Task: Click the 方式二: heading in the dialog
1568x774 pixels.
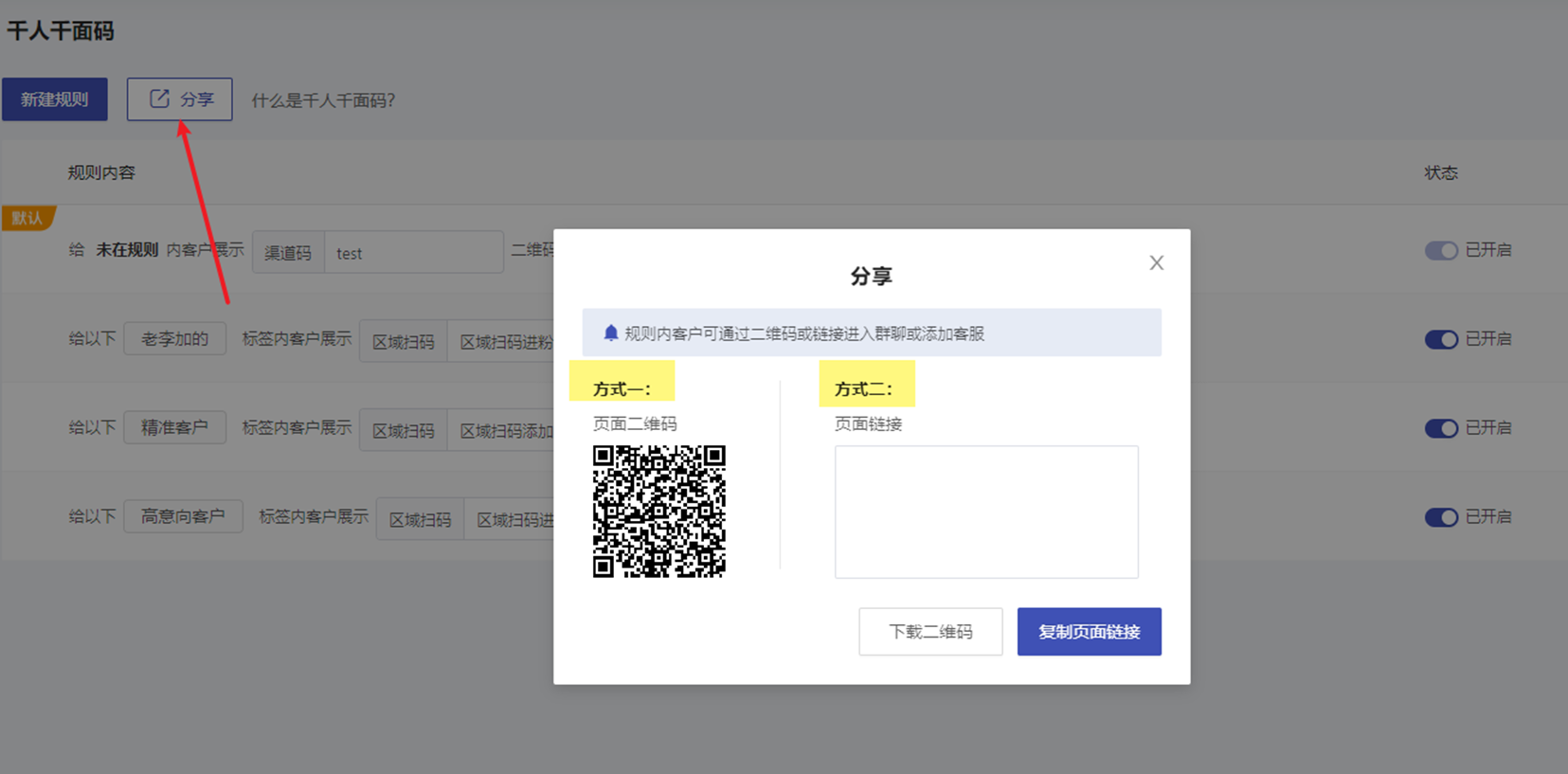Action: pos(863,389)
